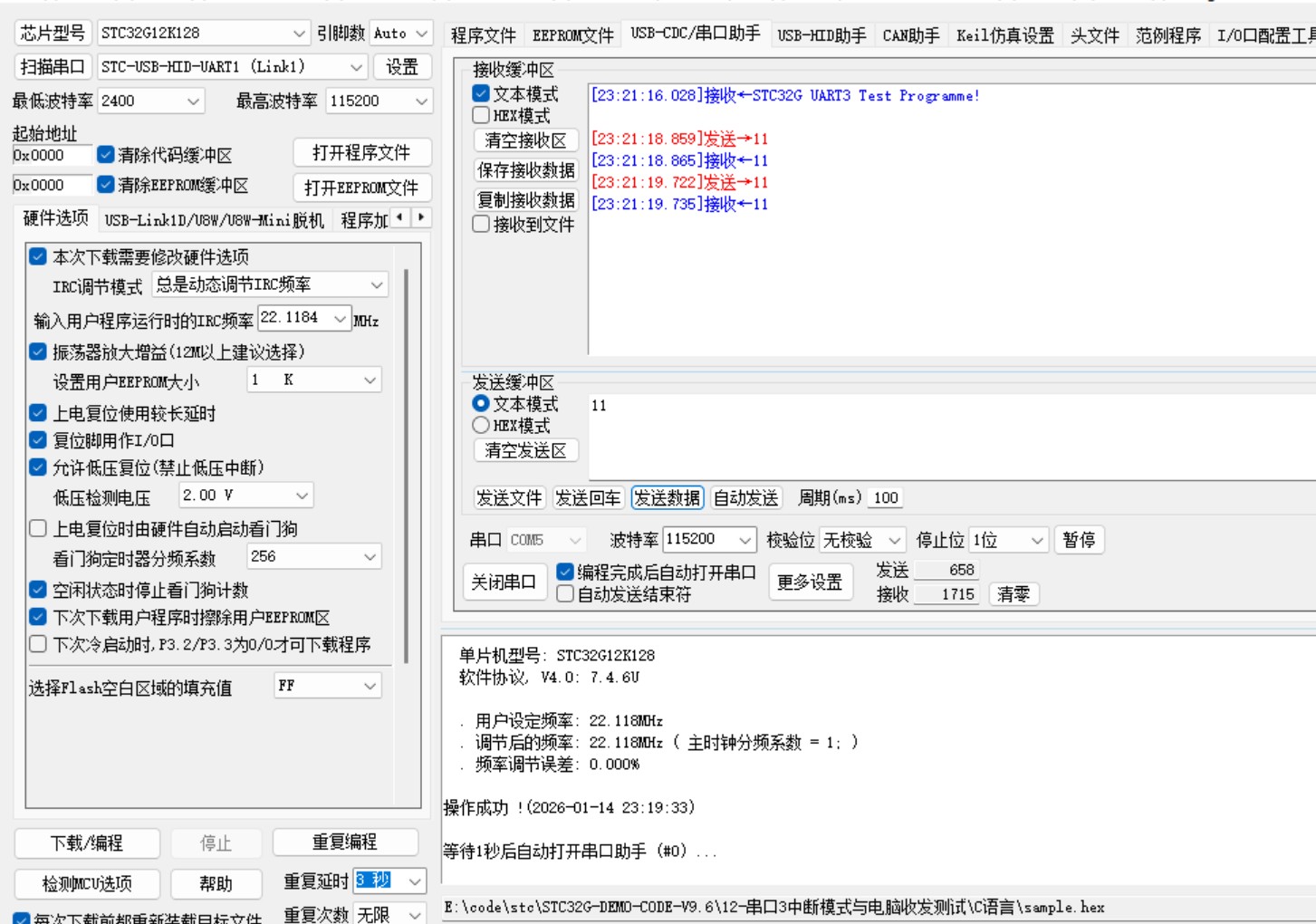Enable HEX模式 in the receive buffer
The width and height of the screenshot is (1316, 924).
coord(479,113)
